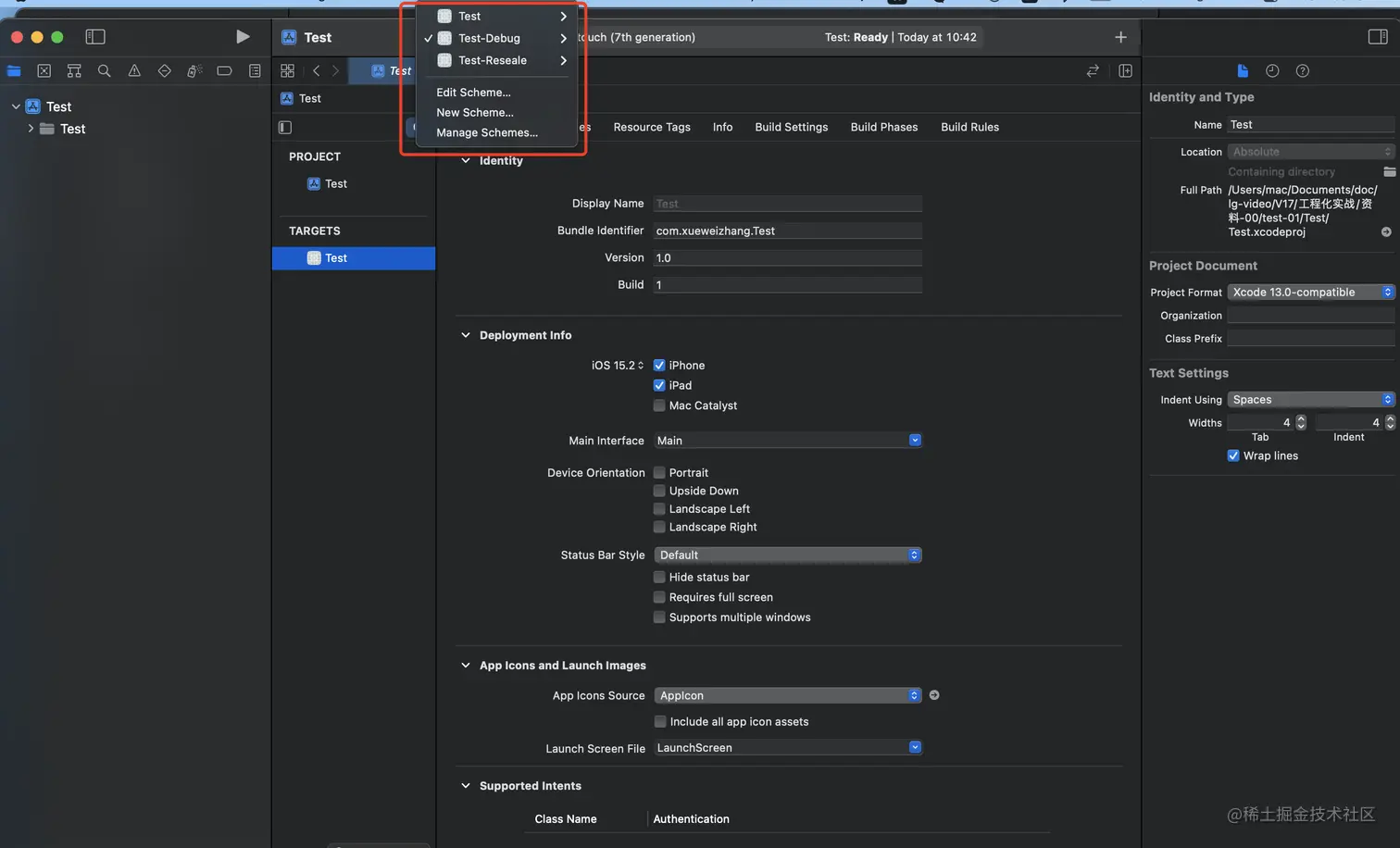Screen dimensions: 1400x848
Task: Show the Quick Help inspector
Action: [1302, 70]
